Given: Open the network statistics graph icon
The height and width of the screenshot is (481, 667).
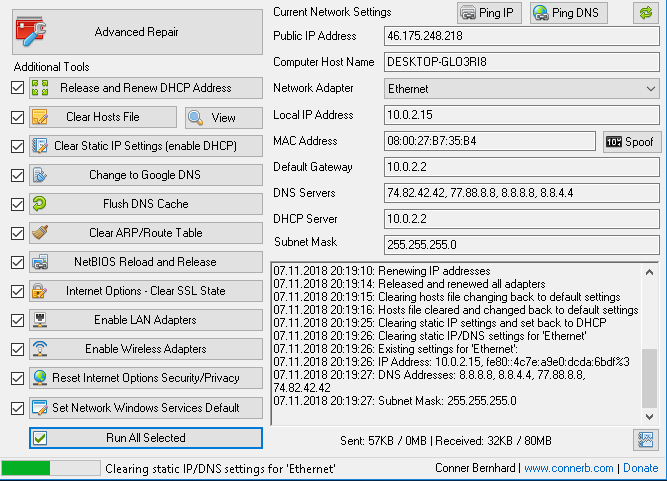Looking at the screenshot, I should point(645,440).
